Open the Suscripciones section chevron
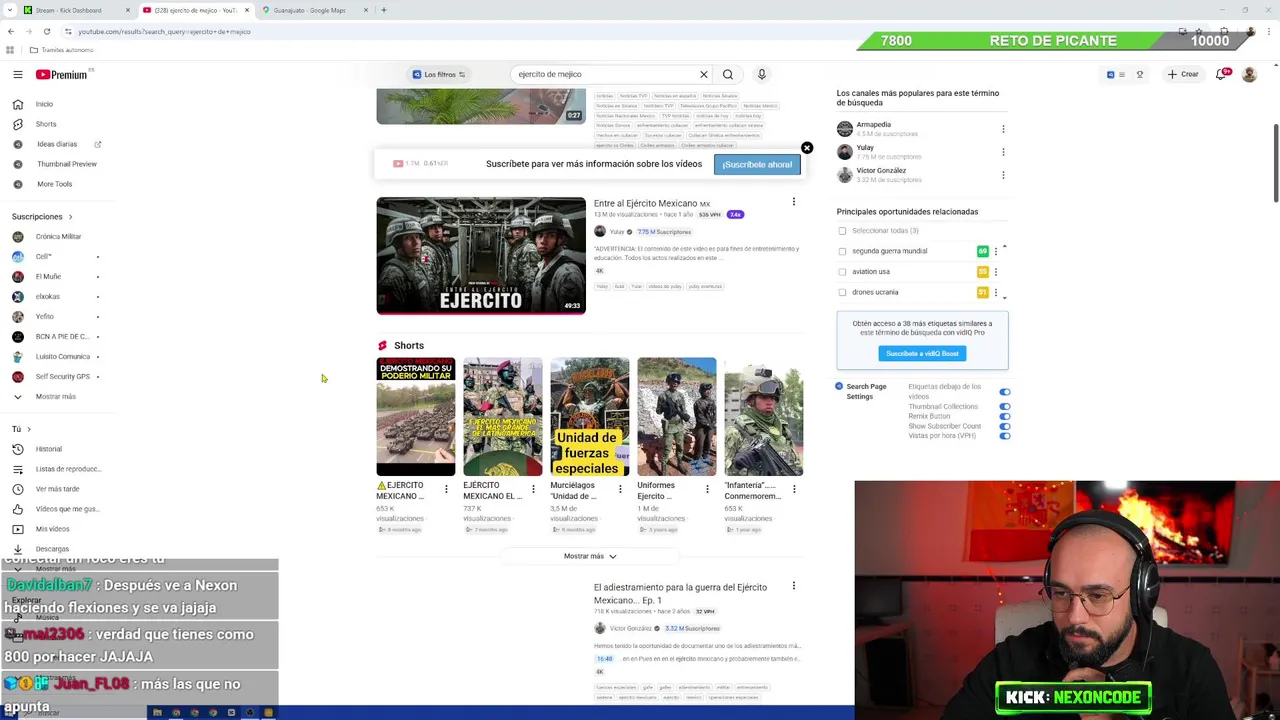The image size is (1280, 720). click(70, 217)
